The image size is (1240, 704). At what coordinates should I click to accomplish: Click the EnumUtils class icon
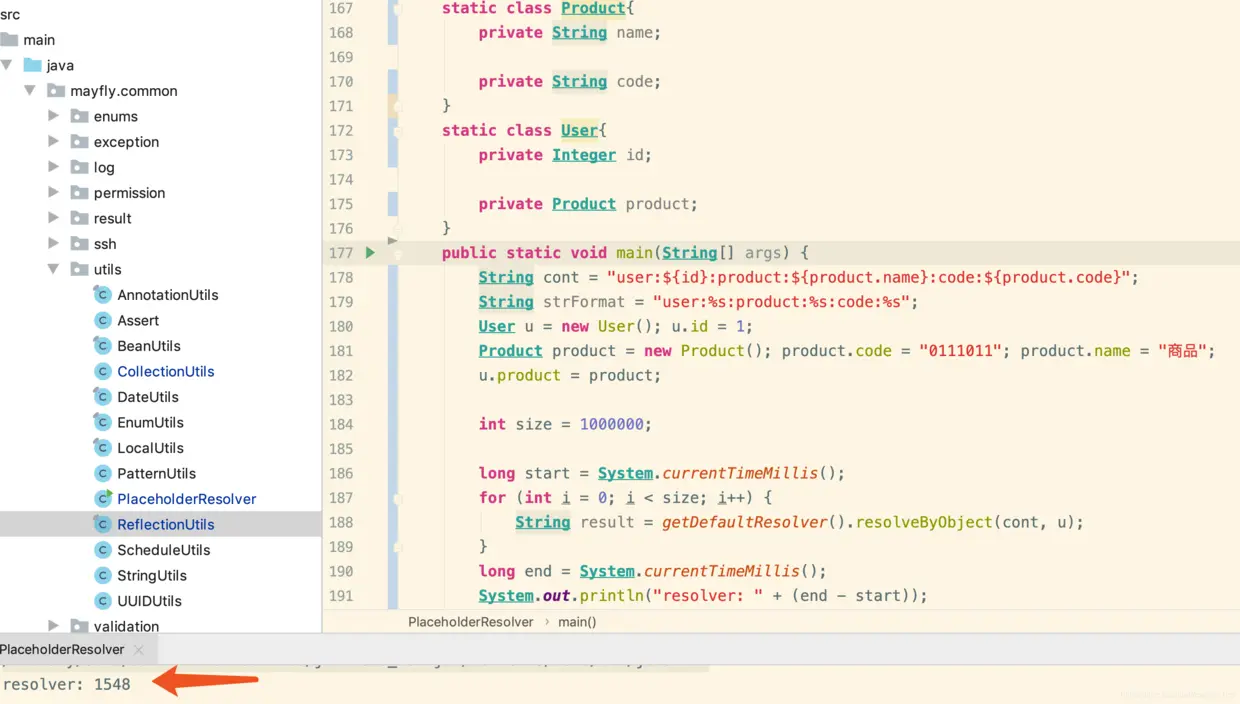[102, 422]
